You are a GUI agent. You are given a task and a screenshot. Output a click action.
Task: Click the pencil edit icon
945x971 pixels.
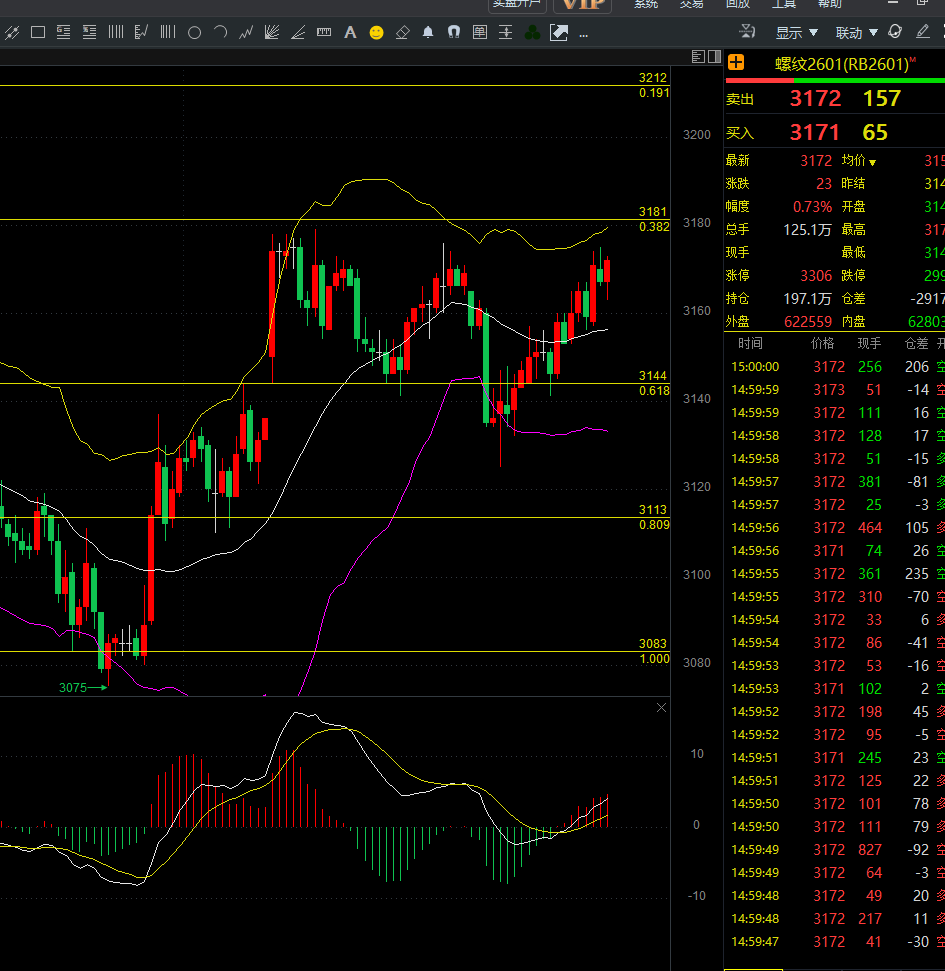(923, 31)
